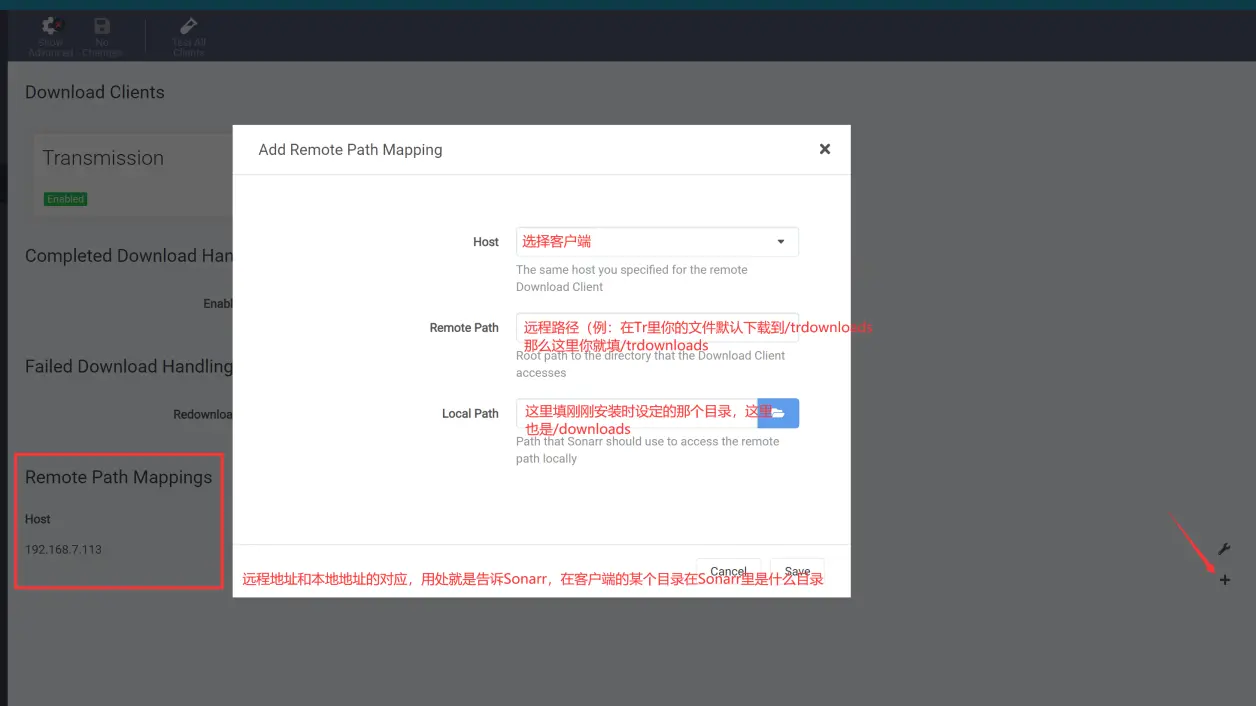Click the Host column header
Image resolution: width=1256 pixels, height=706 pixels.
38,519
